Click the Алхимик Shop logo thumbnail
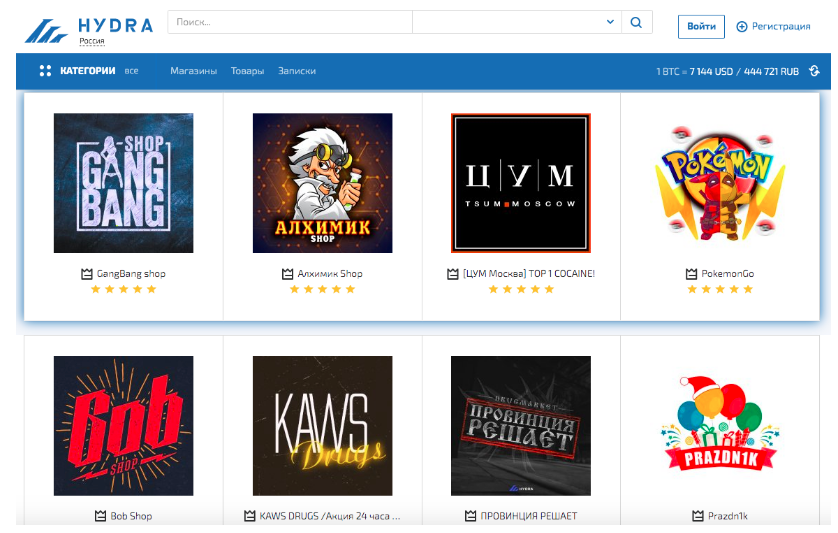The image size is (838, 533). coord(322,182)
